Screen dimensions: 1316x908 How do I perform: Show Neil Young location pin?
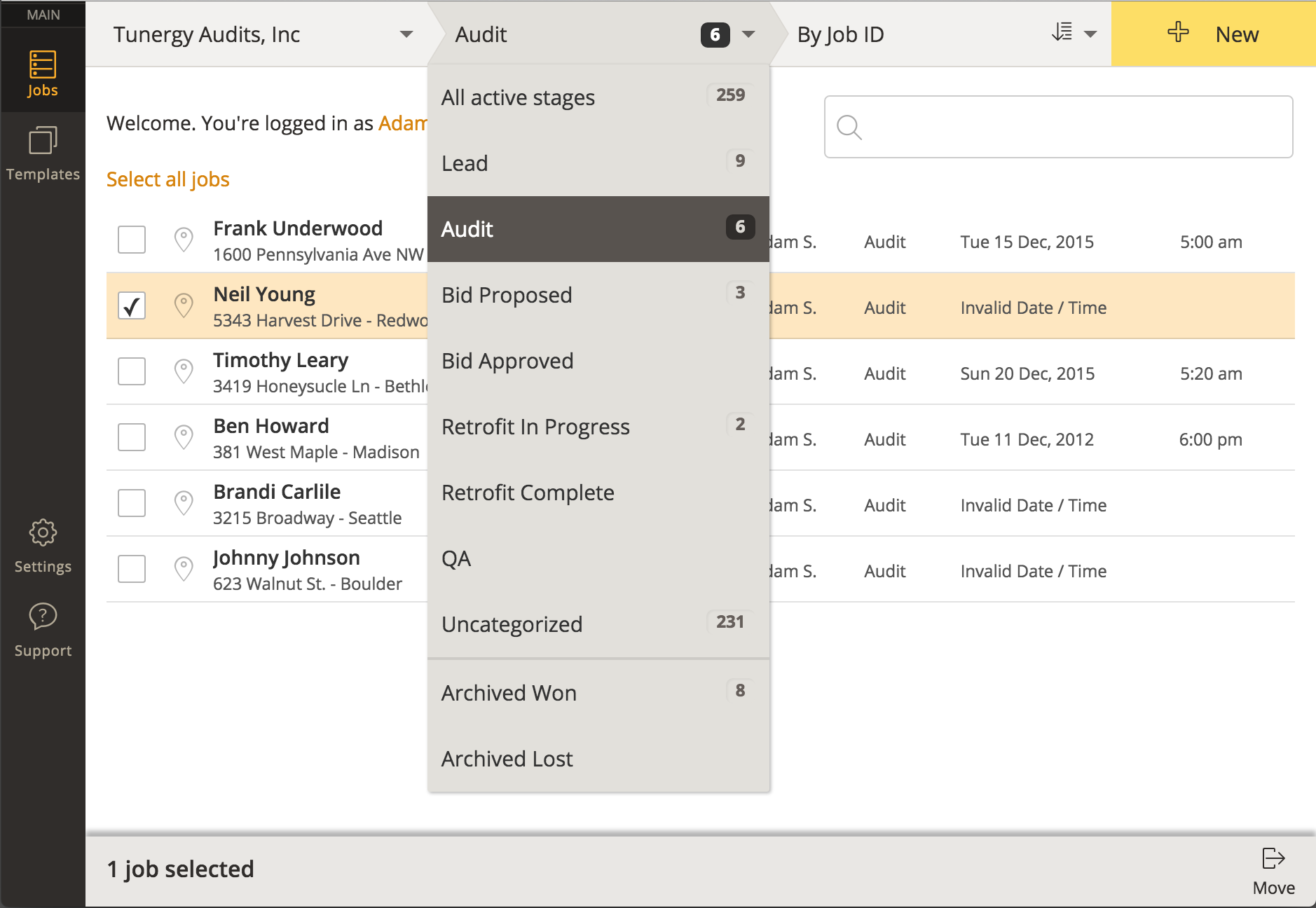184,305
